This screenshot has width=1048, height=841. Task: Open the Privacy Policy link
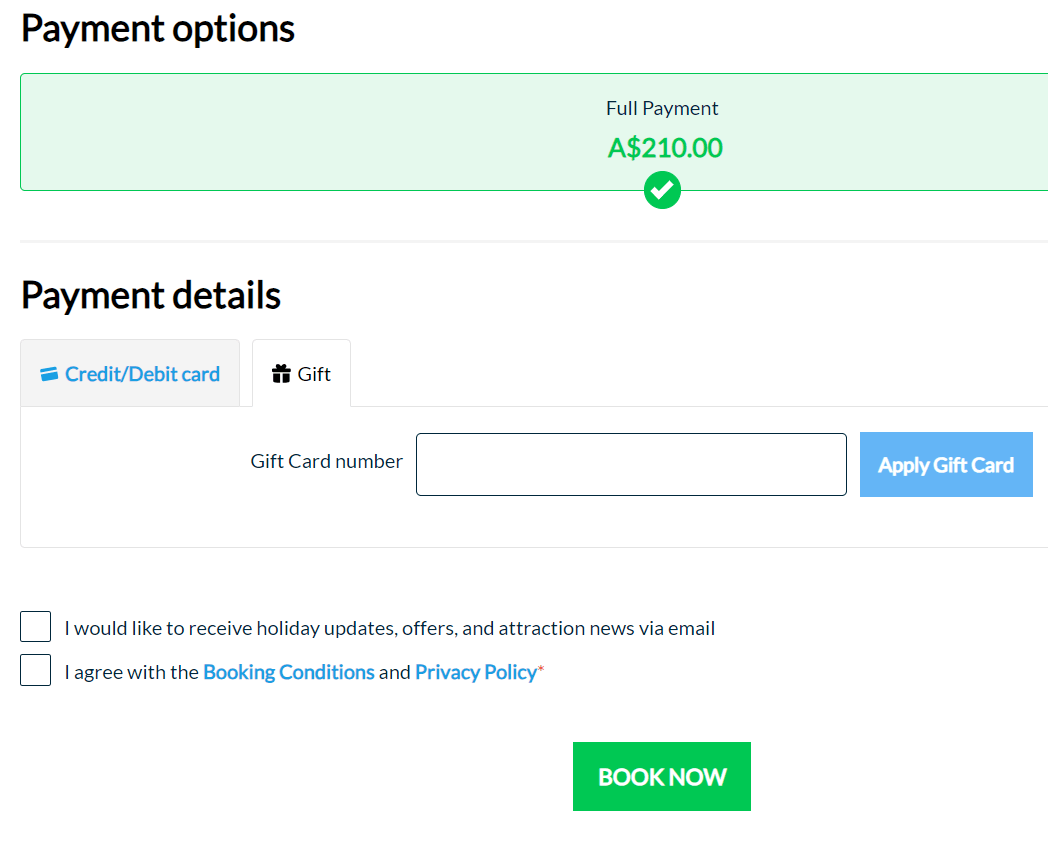click(x=476, y=672)
